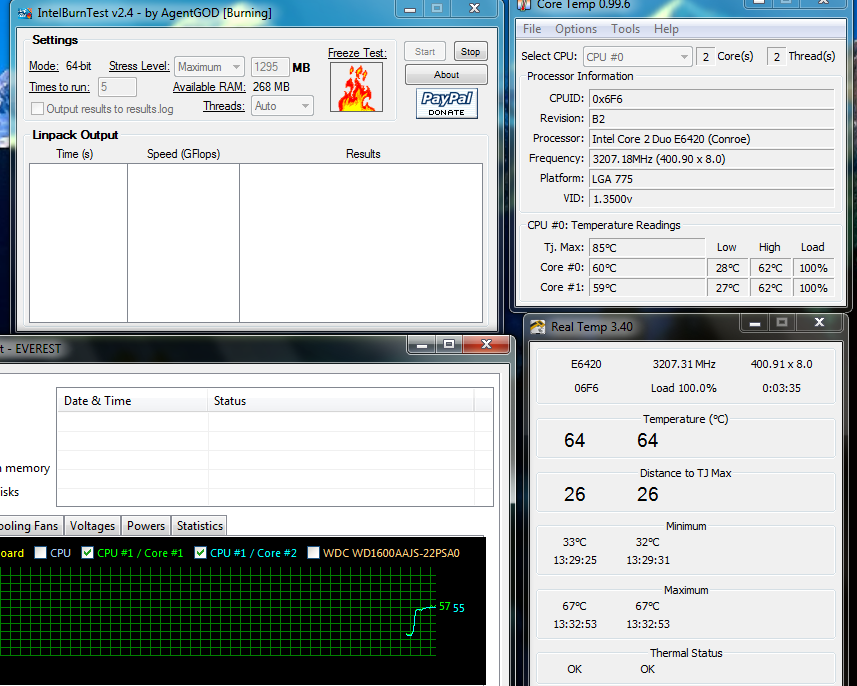Click the Freeze Test label link

point(357,53)
